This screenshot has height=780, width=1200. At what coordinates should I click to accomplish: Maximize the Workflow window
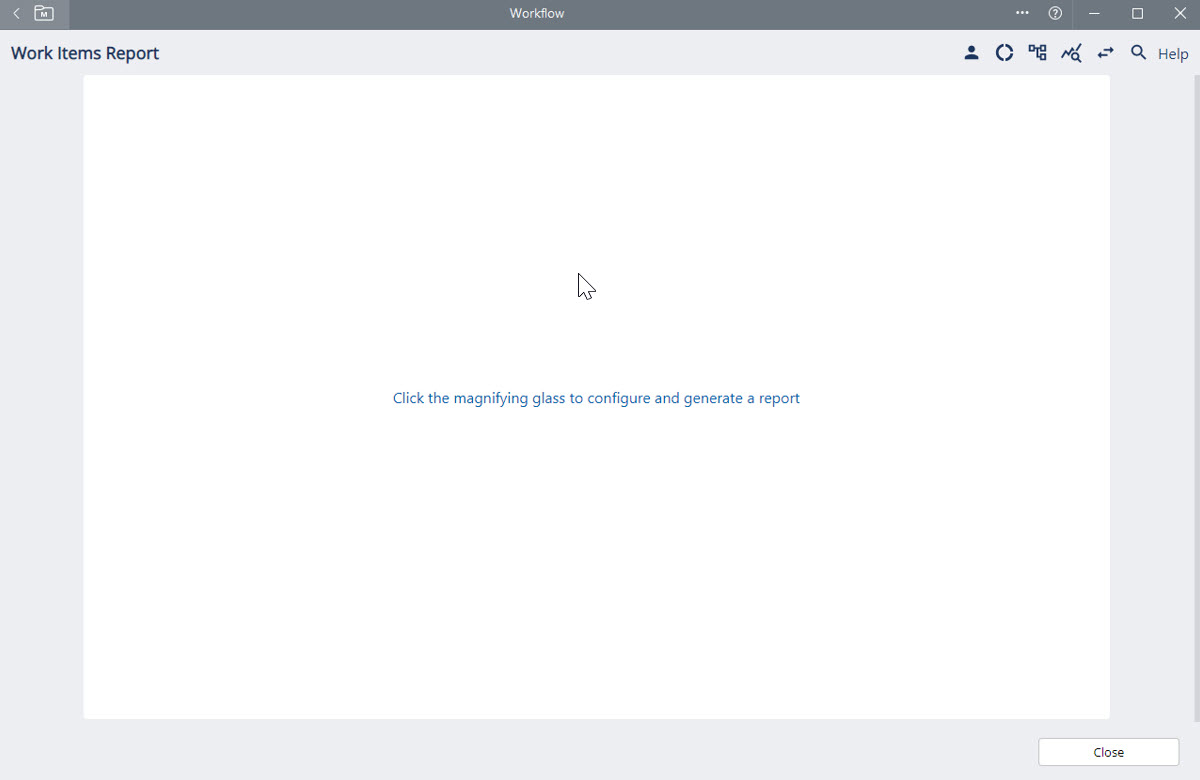click(1137, 14)
